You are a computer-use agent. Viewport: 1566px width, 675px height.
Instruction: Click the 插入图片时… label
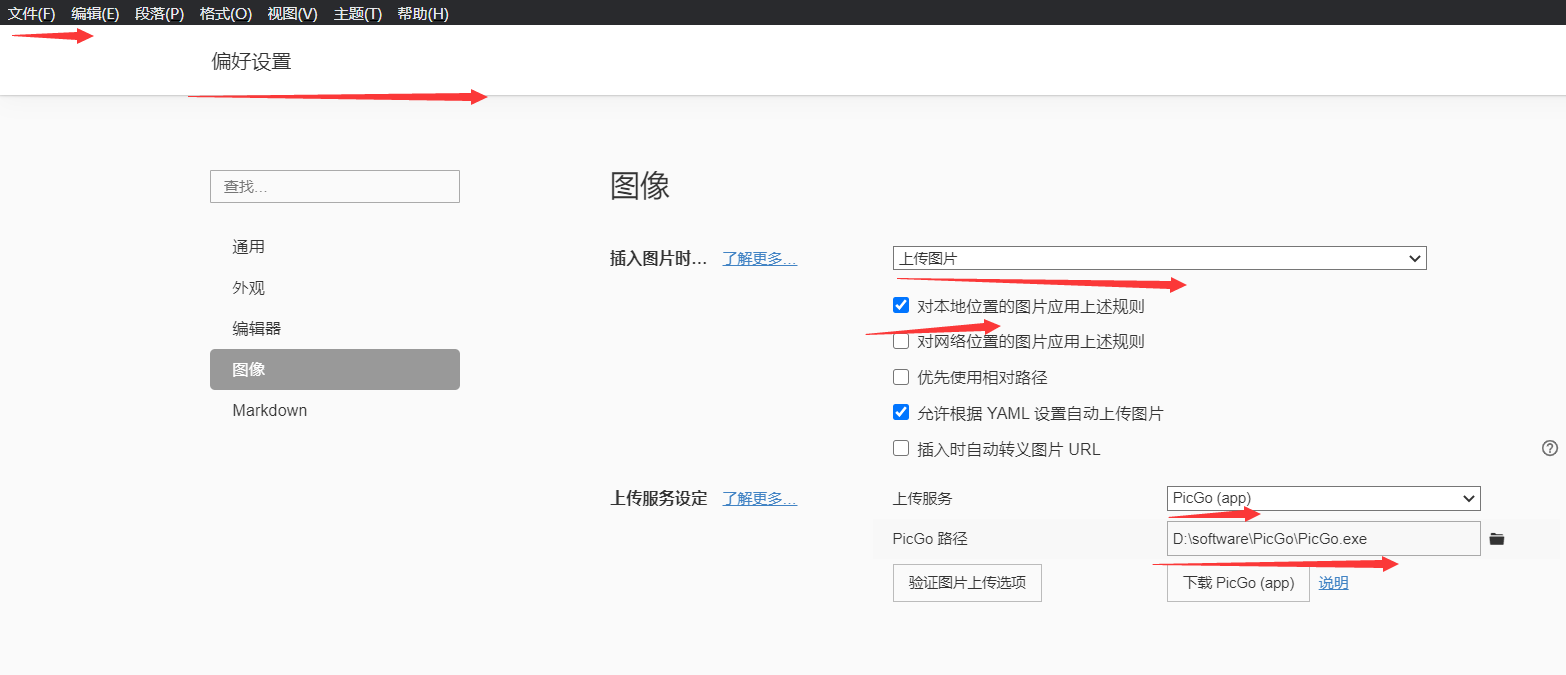(x=658, y=258)
